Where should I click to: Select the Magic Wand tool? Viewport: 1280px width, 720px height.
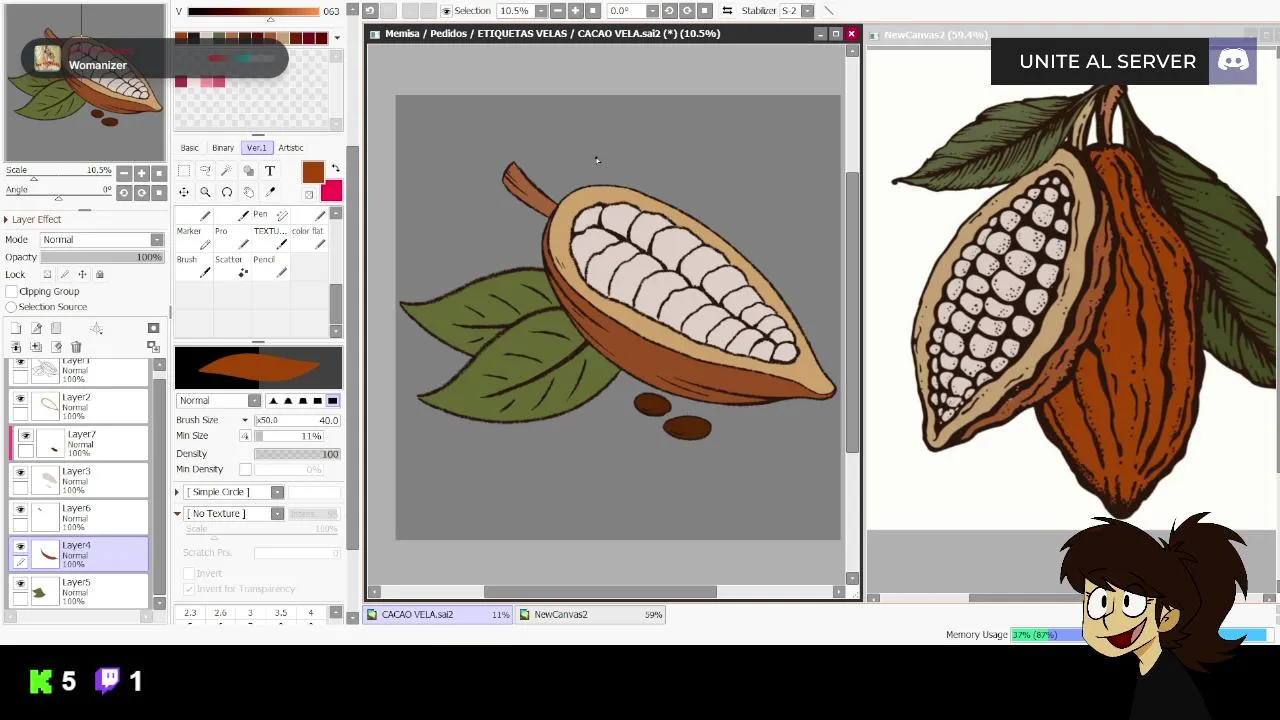pos(226,171)
